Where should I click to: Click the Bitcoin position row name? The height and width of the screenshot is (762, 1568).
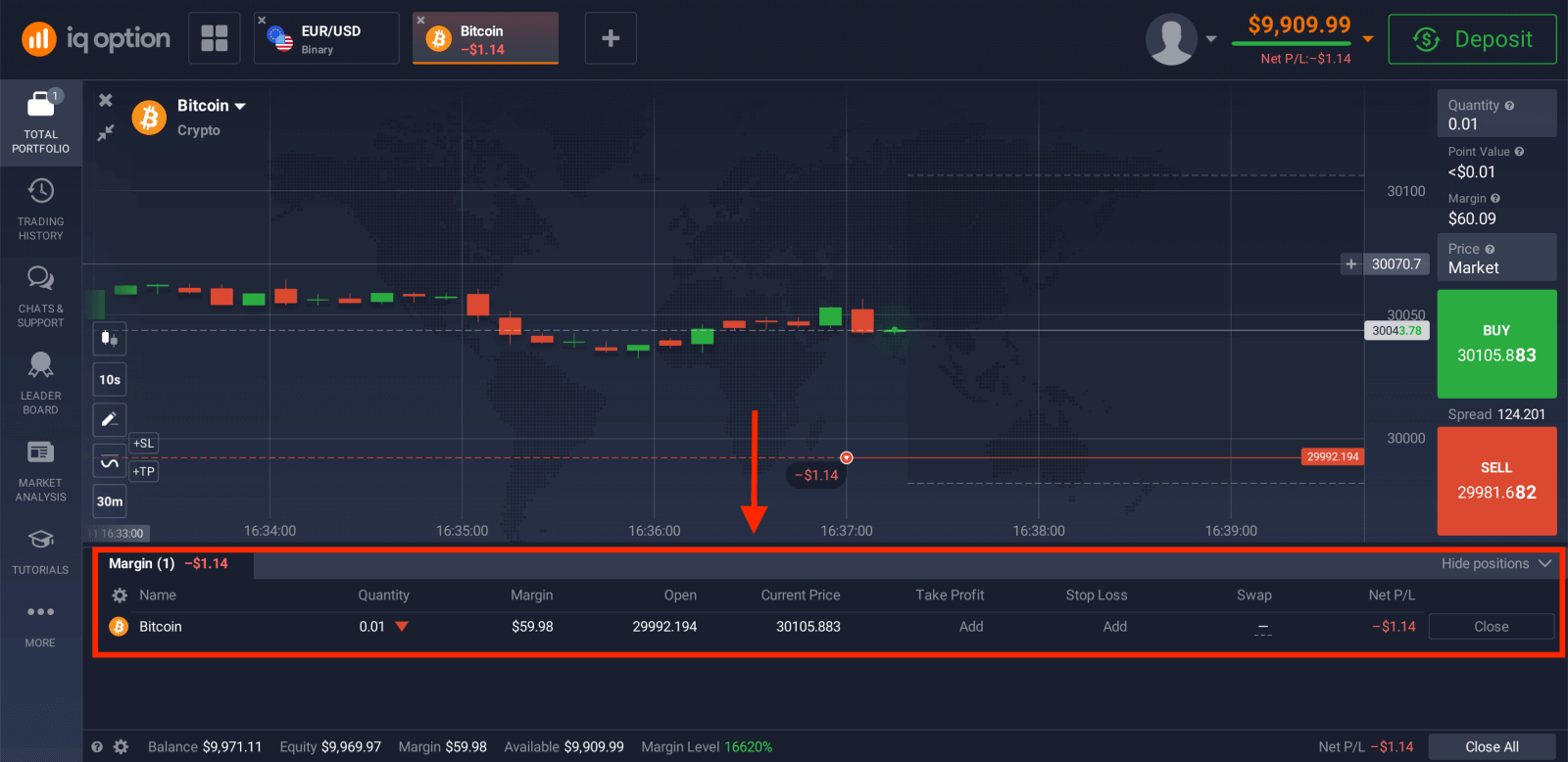[161, 627]
